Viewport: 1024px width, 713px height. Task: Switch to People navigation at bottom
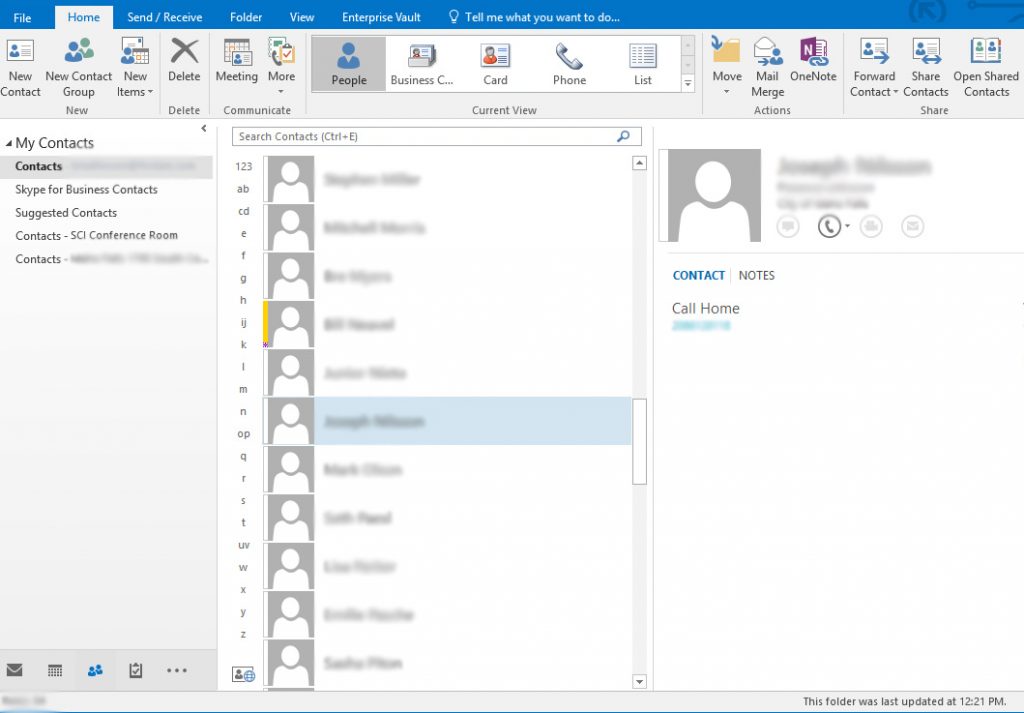click(x=95, y=670)
